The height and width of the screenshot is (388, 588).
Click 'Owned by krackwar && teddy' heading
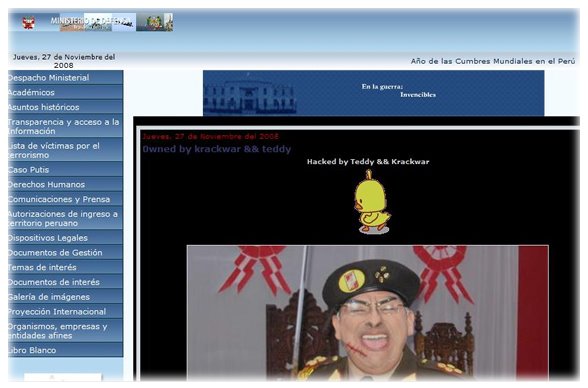click(x=217, y=149)
